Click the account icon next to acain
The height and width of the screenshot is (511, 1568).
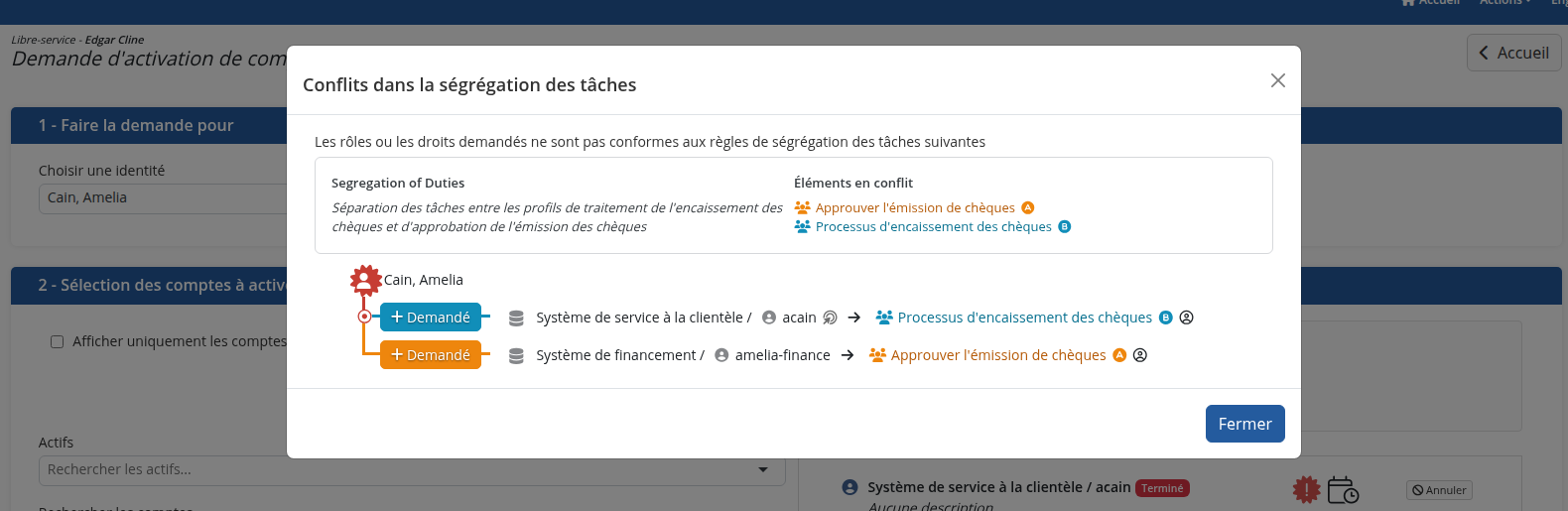coord(769,318)
